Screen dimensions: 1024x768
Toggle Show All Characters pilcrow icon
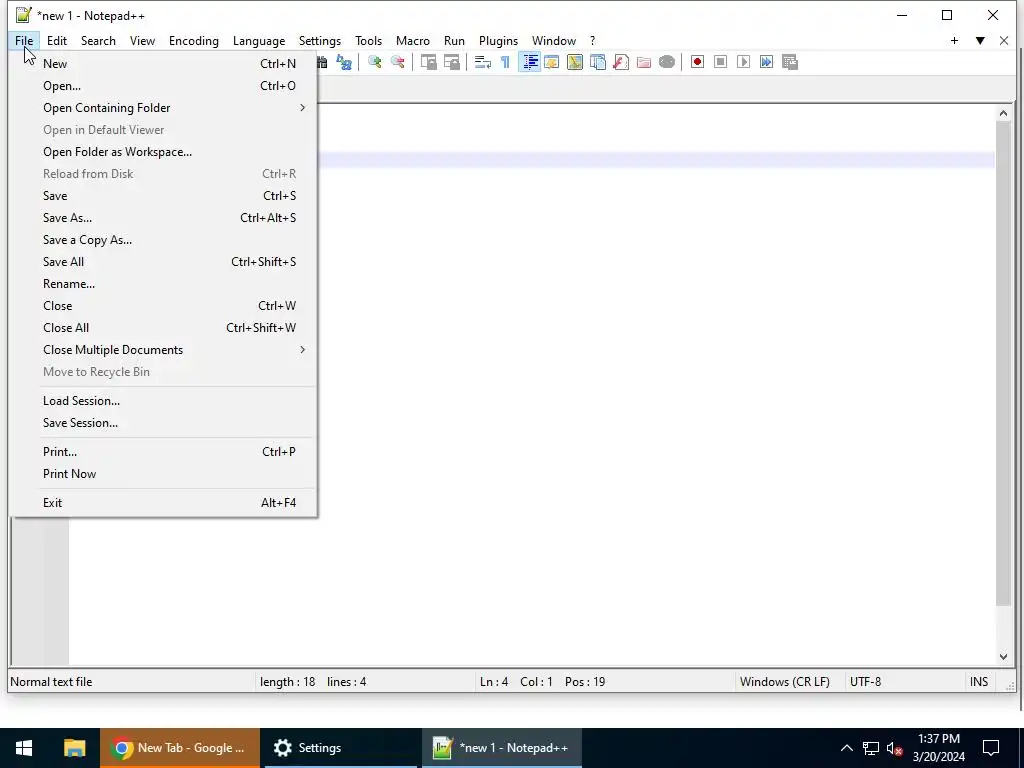click(x=505, y=62)
